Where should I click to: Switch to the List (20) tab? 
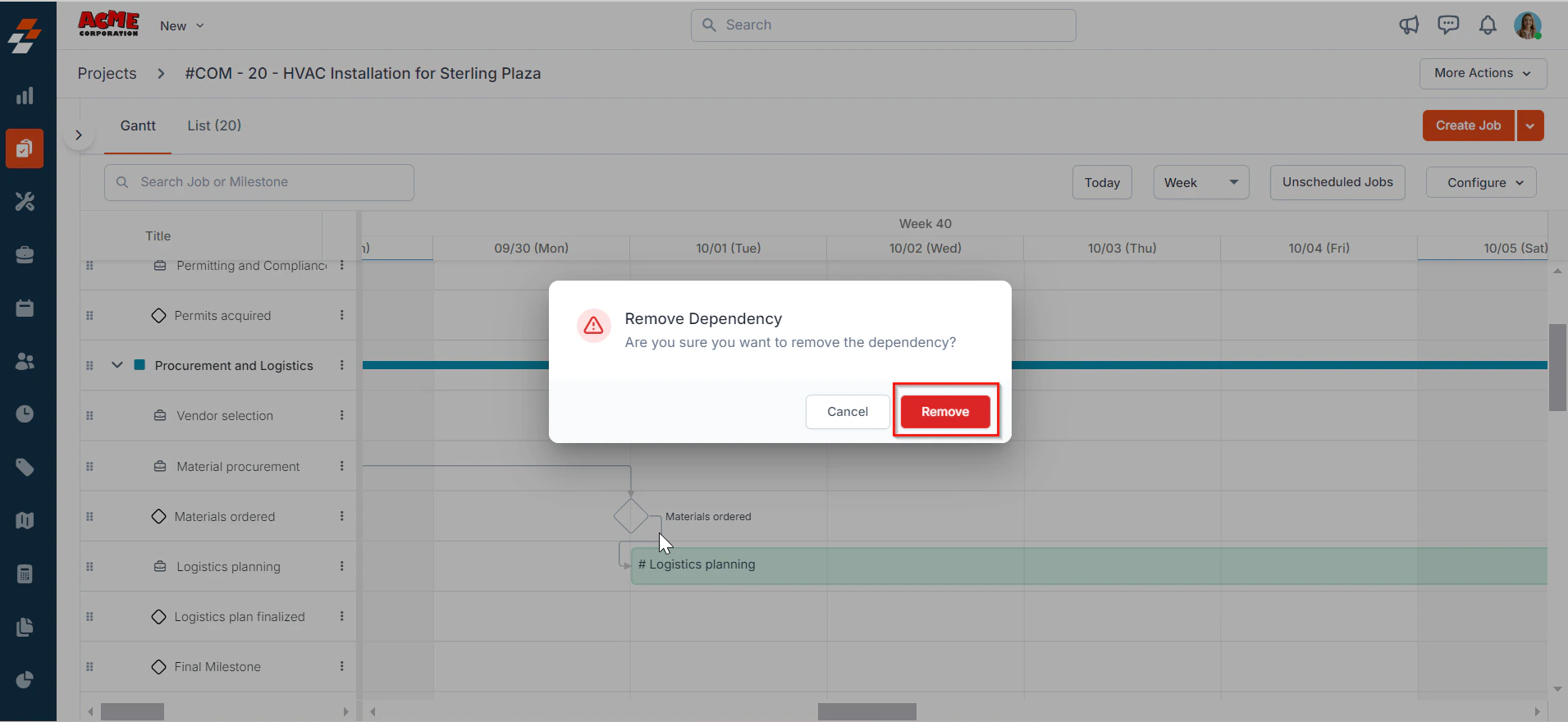tap(214, 126)
